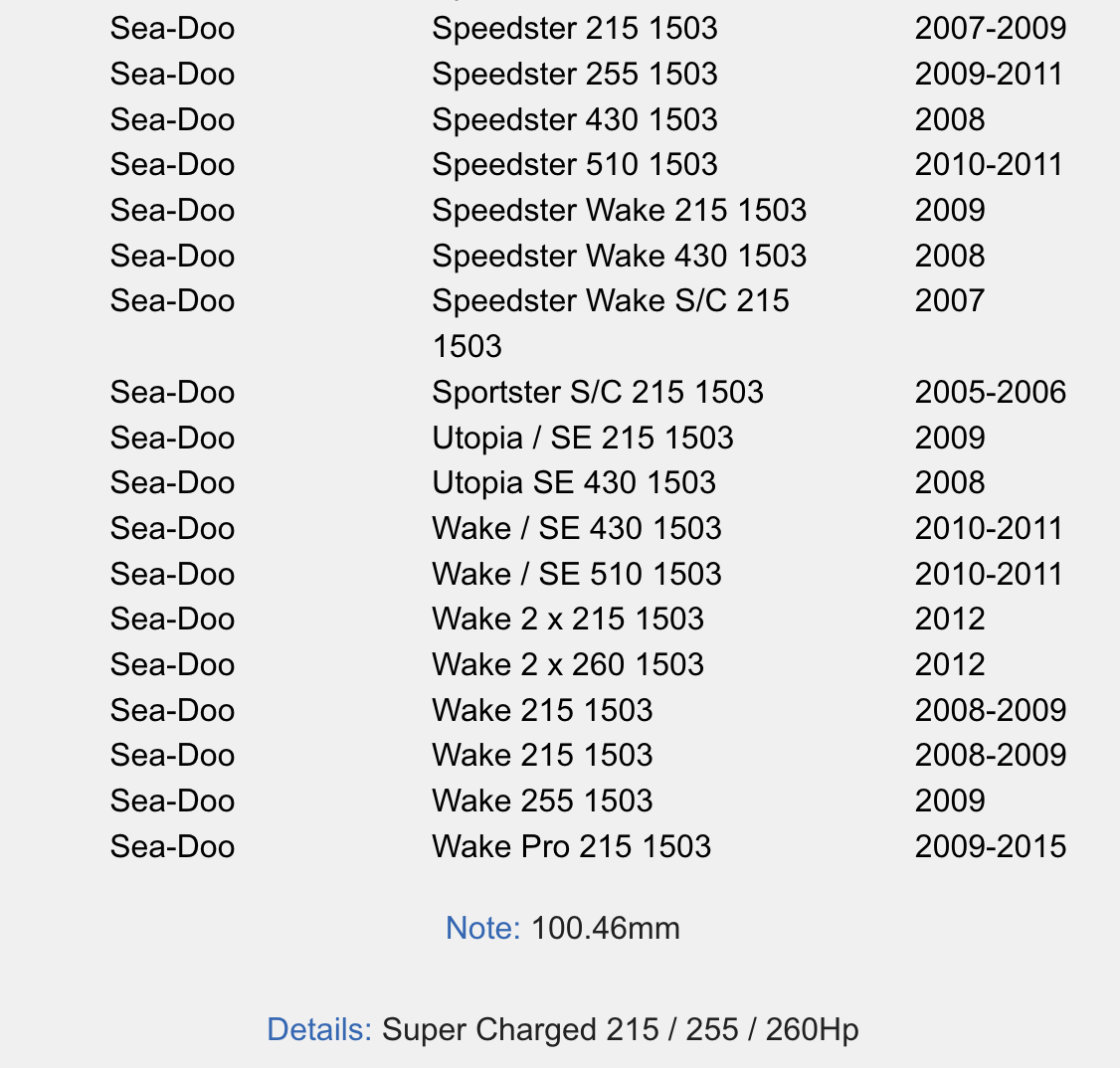The width and height of the screenshot is (1120, 1068).
Task: Select Speedster Wake 430 1503 row
Action: pos(588,256)
